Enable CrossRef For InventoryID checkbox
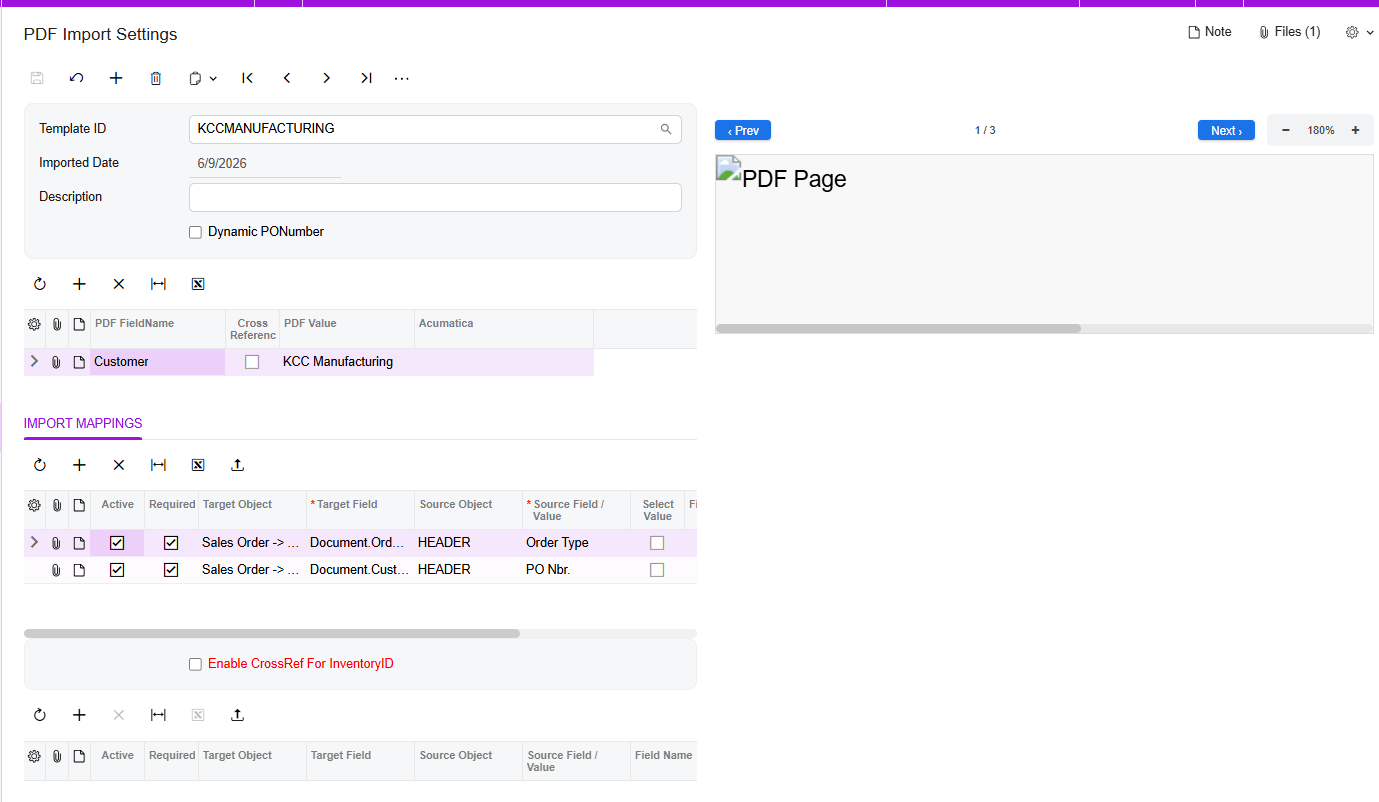1379x802 pixels. point(196,664)
